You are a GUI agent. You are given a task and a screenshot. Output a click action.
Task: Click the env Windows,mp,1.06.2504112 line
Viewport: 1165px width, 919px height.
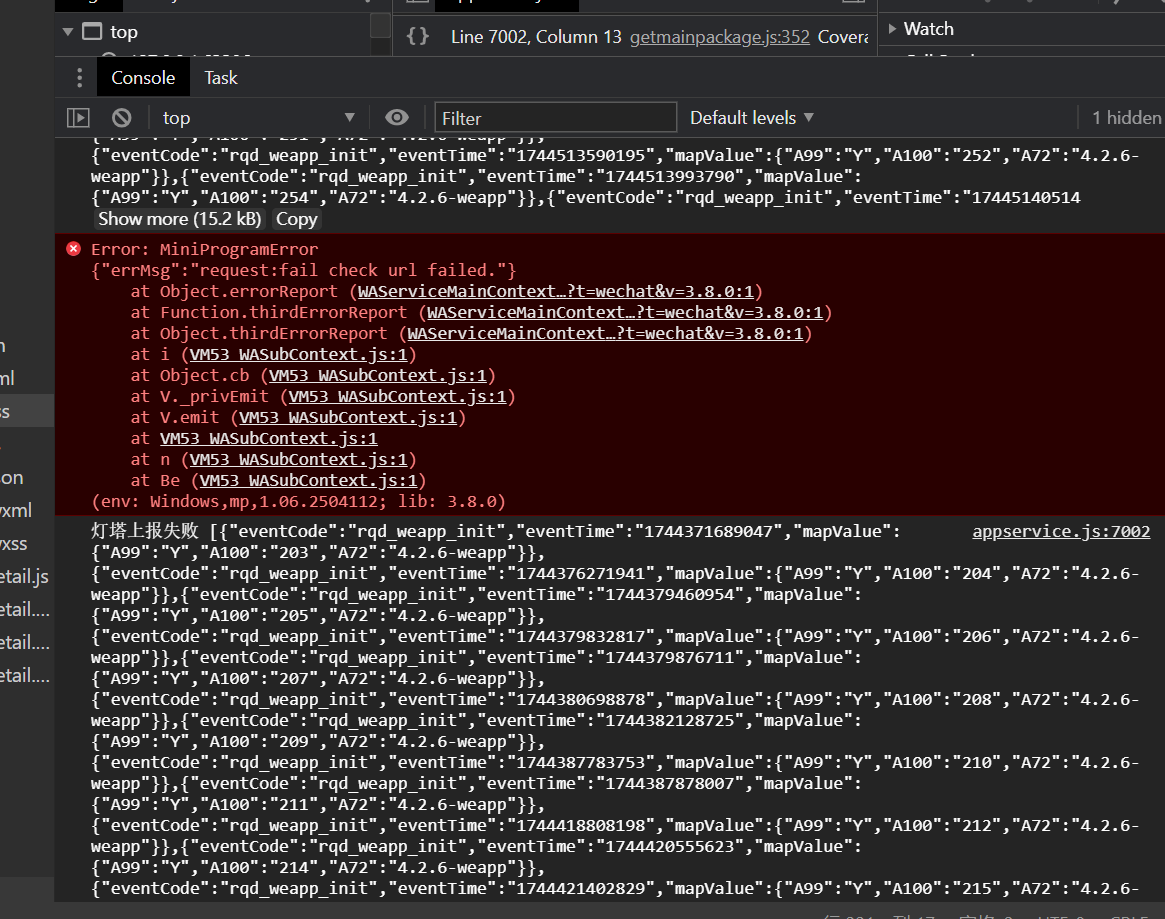pos(298,501)
